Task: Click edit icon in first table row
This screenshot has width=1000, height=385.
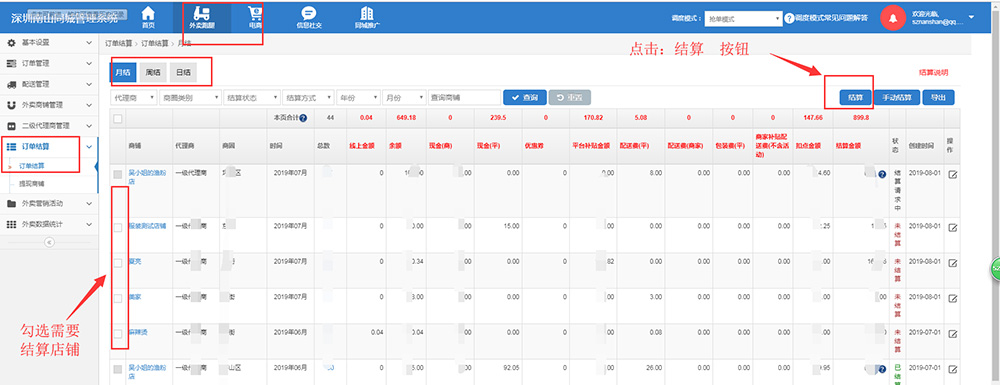Action: point(953,175)
